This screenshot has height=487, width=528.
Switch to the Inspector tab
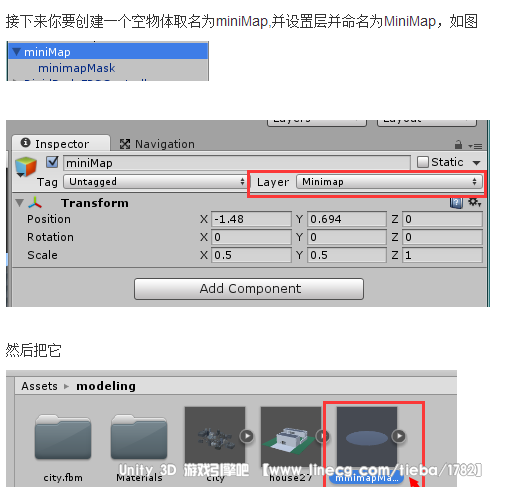(61, 143)
